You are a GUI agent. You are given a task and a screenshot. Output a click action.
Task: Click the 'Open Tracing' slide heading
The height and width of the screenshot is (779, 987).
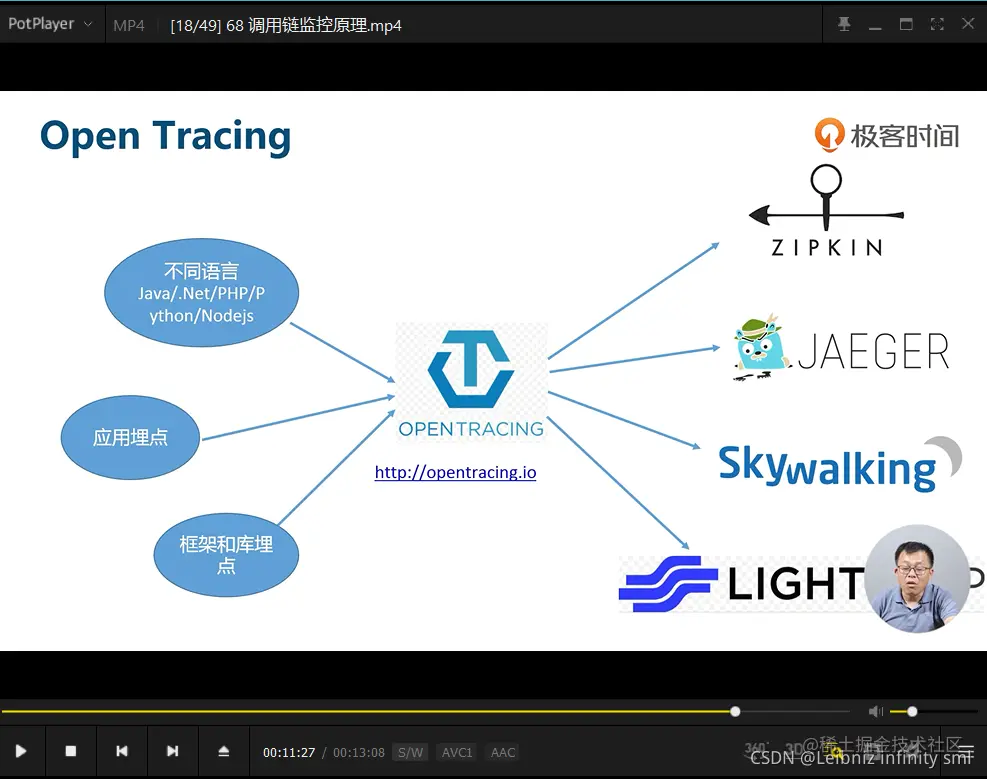tap(166, 136)
